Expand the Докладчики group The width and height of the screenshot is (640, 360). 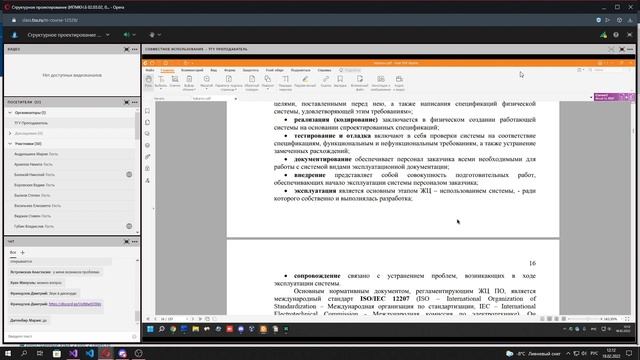click(x=10, y=133)
